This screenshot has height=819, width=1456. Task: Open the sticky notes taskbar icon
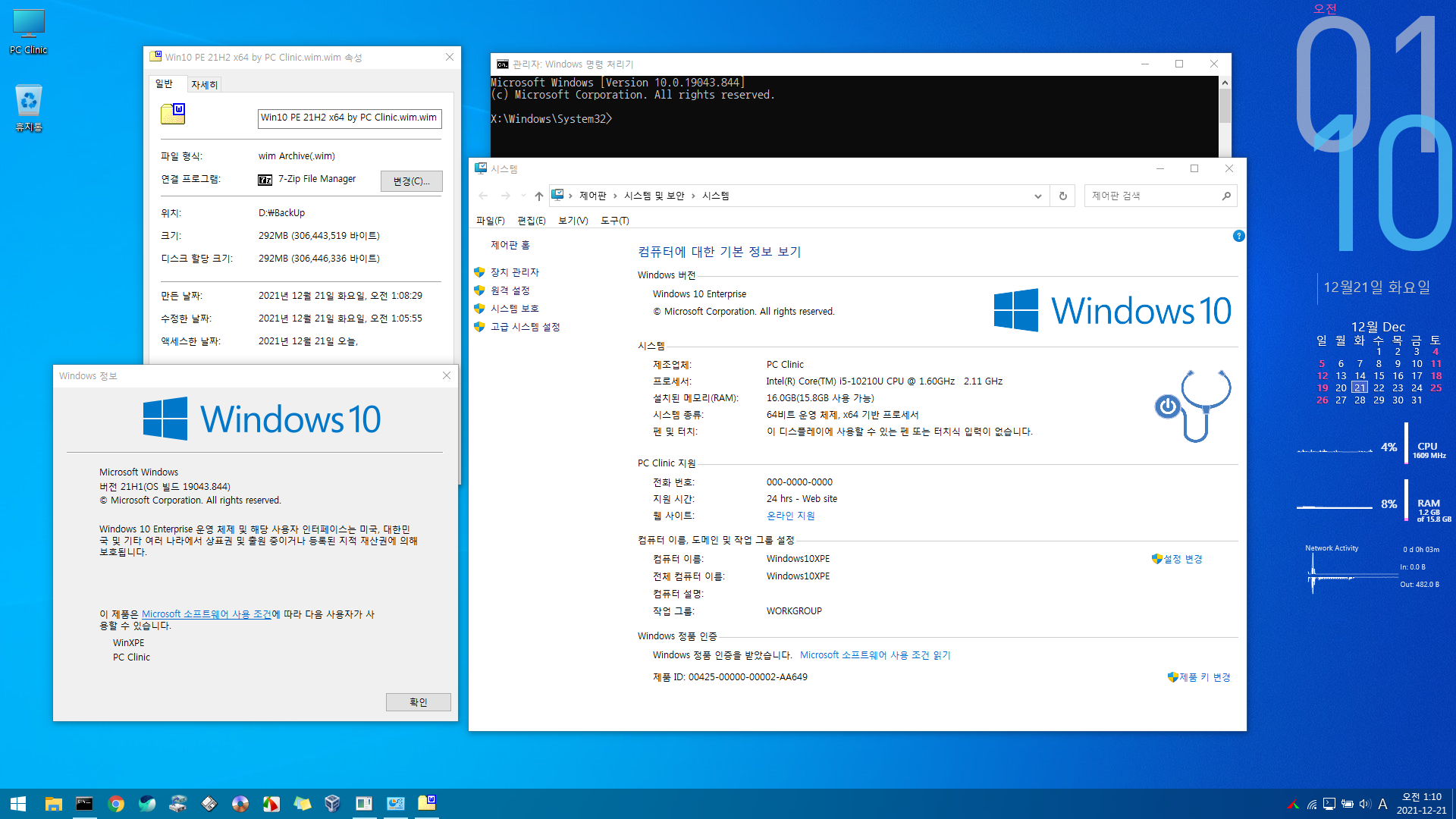tap(303, 804)
